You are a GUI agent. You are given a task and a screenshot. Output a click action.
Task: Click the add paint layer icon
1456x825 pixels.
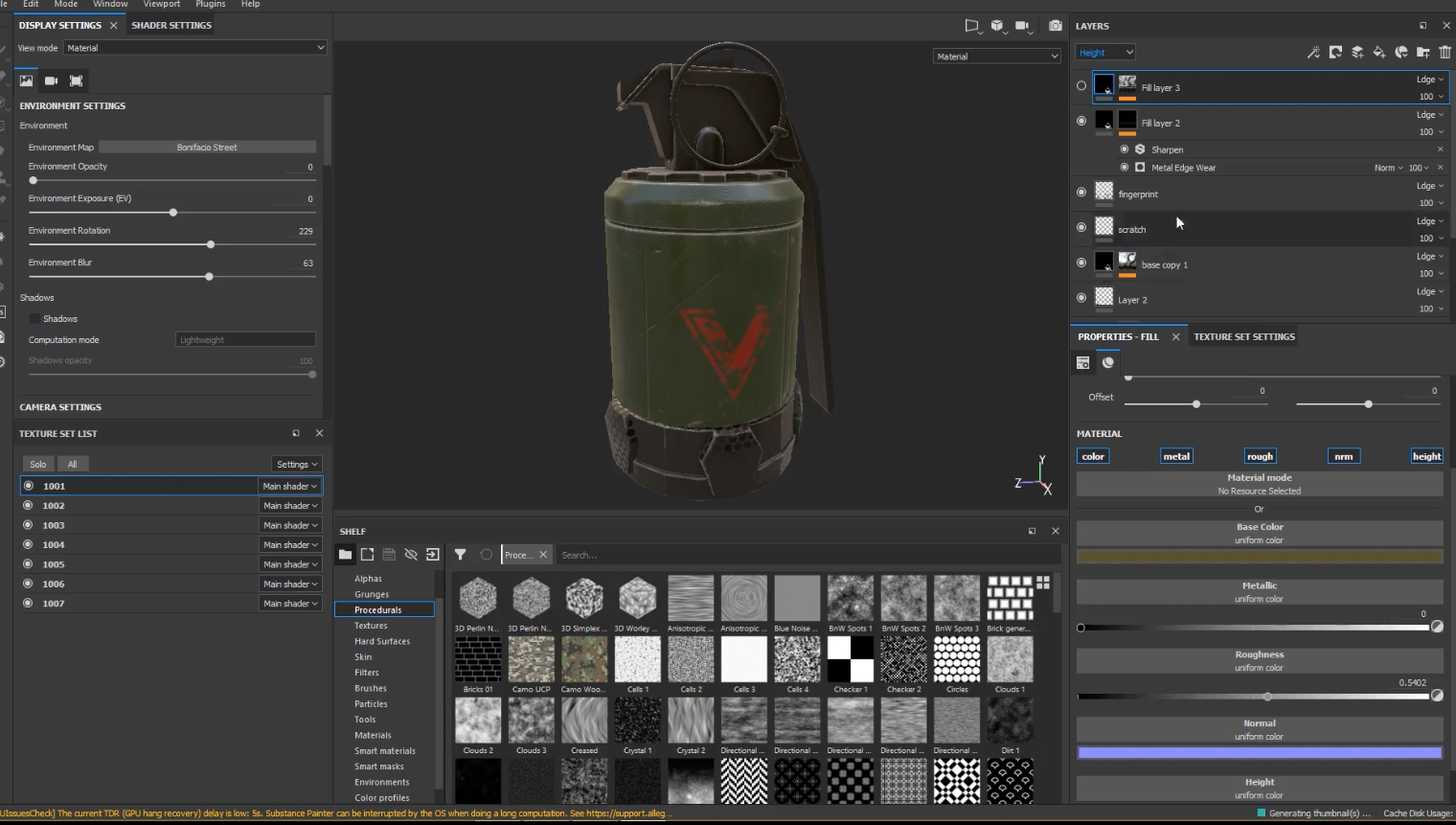pos(1357,53)
